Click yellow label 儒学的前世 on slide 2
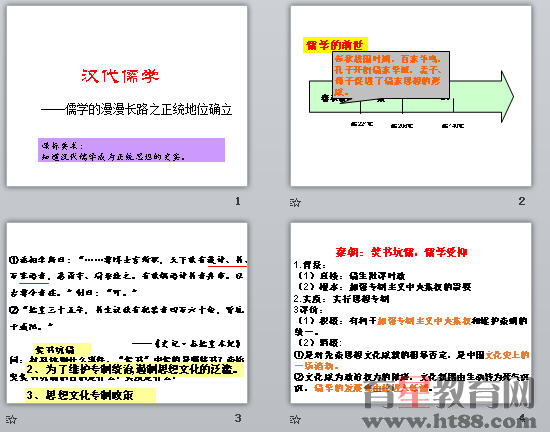 click(335, 45)
